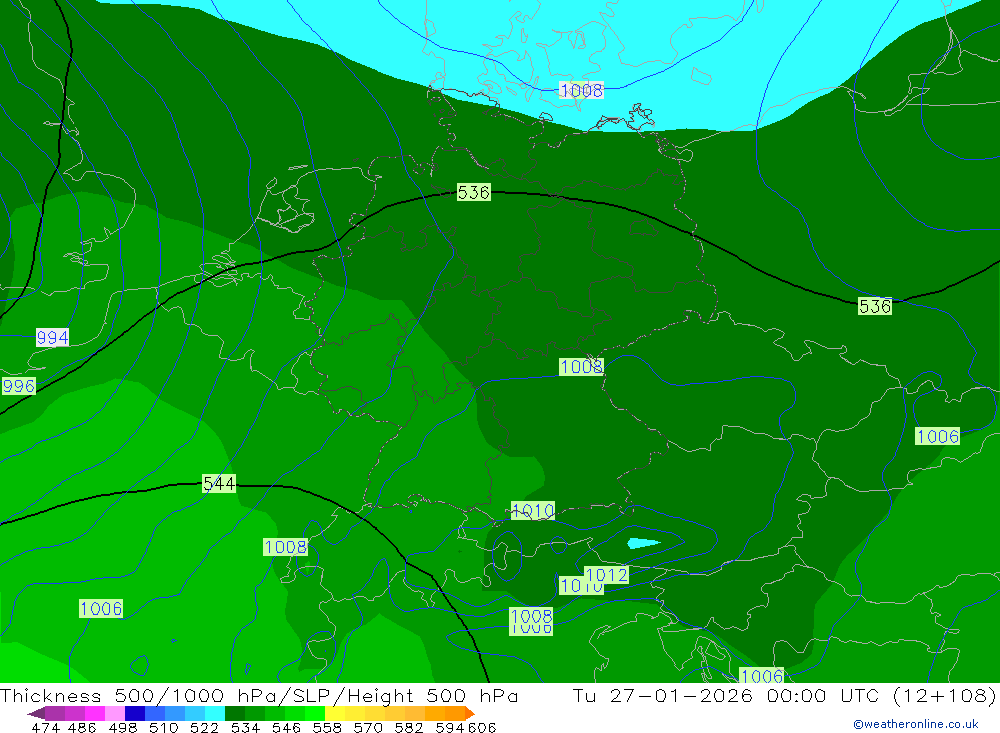1000x733 pixels.
Task: Click the cyan legend swatch
Action: point(215,713)
